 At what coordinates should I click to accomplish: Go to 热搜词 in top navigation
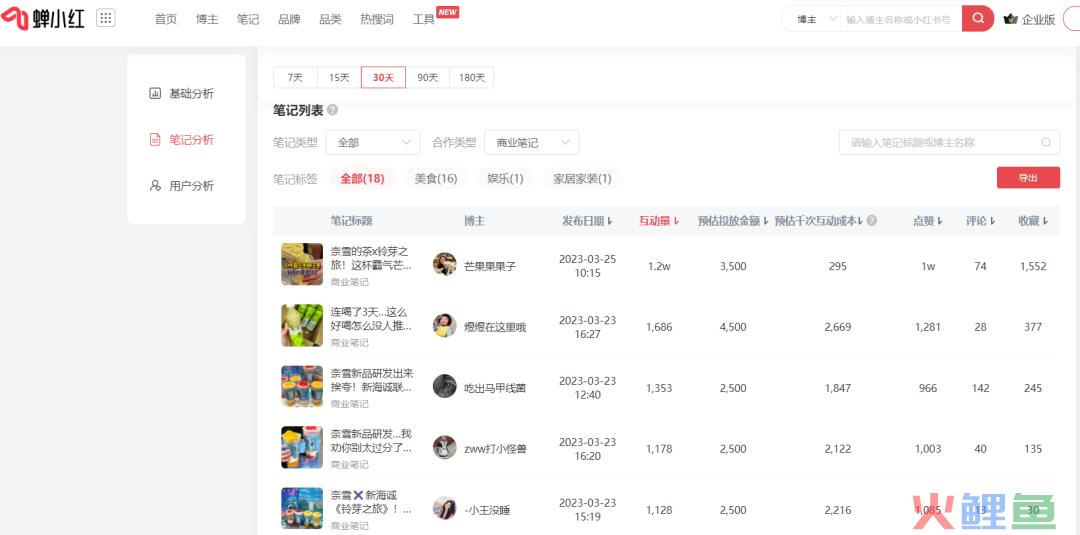pos(377,19)
